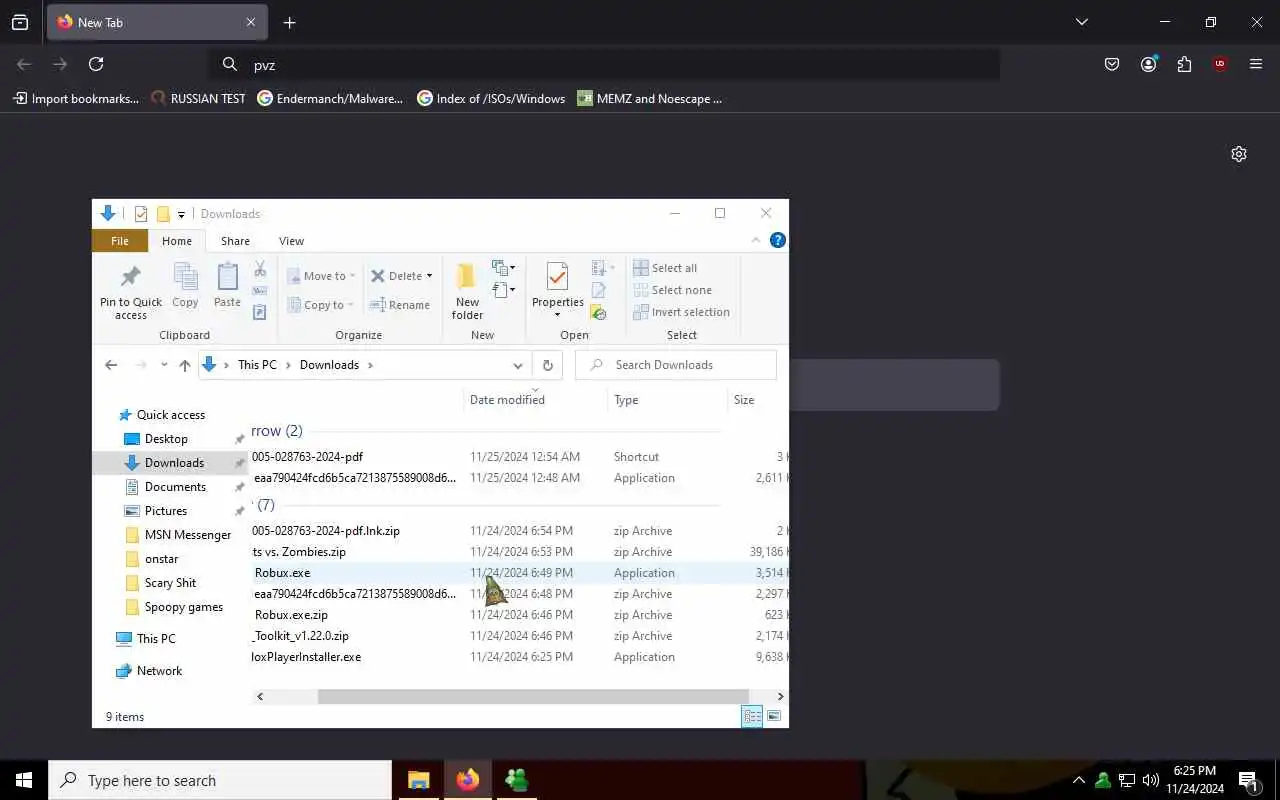Open Properties of selected item

(558, 282)
